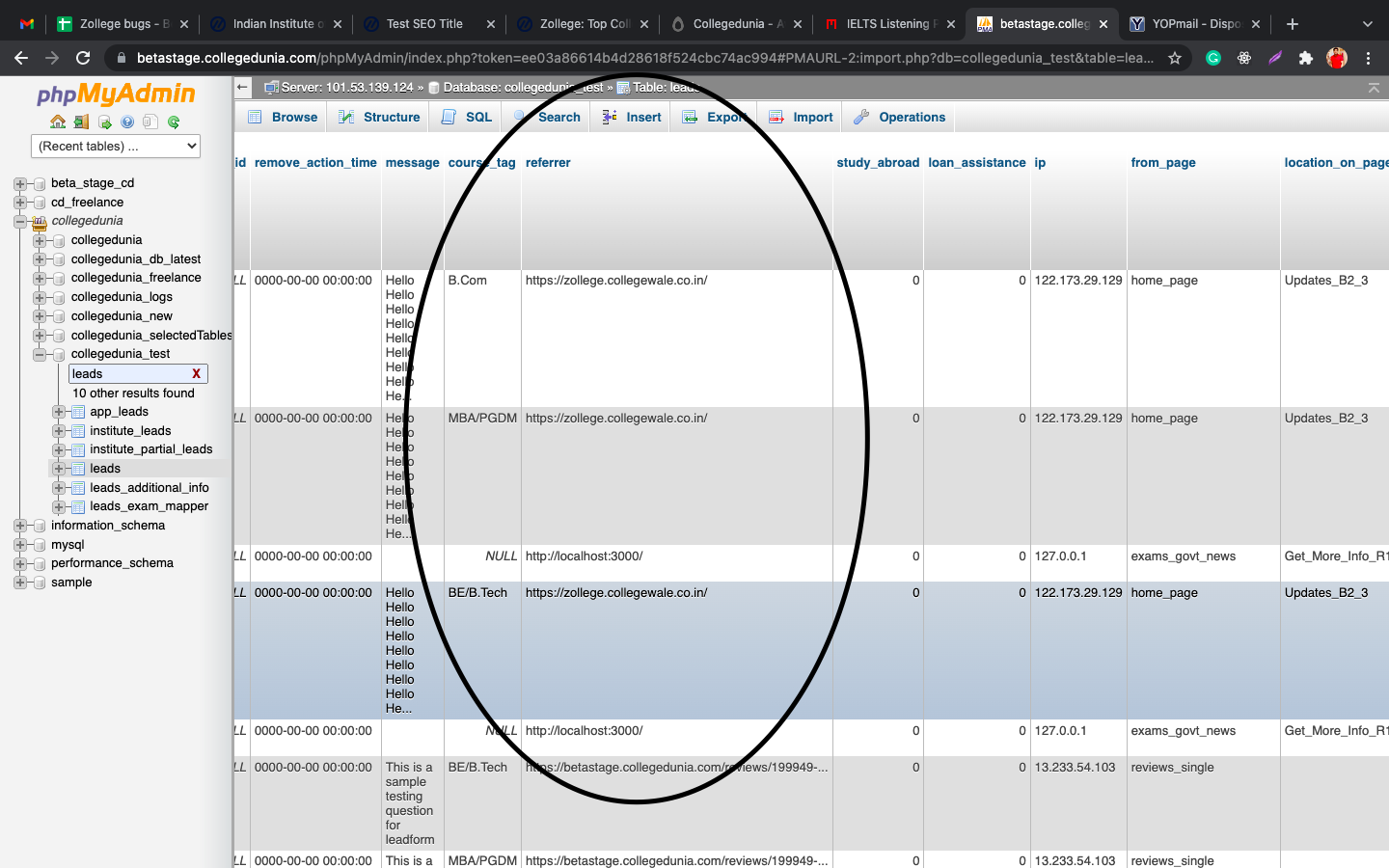This screenshot has height=868, width=1389.
Task: Reload the navigation panel with green arrow
Action: (174, 122)
